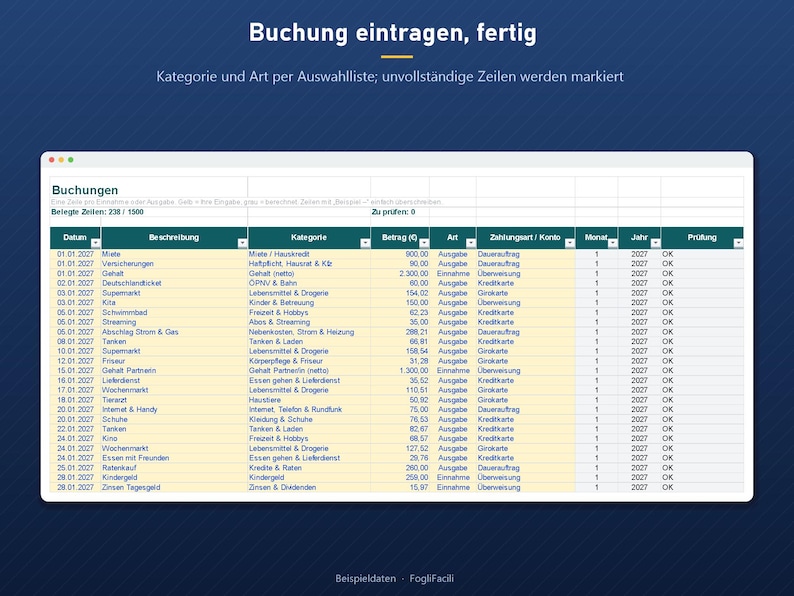Select the date cell 18.01.2027

coord(75,400)
